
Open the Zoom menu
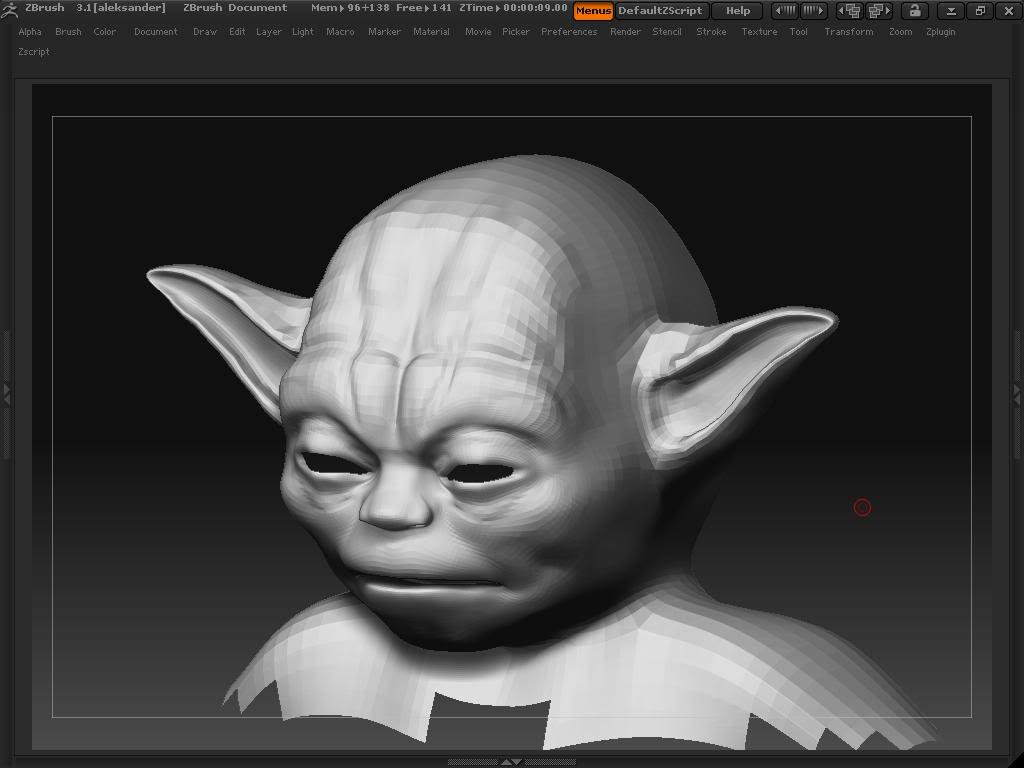click(x=901, y=31)
